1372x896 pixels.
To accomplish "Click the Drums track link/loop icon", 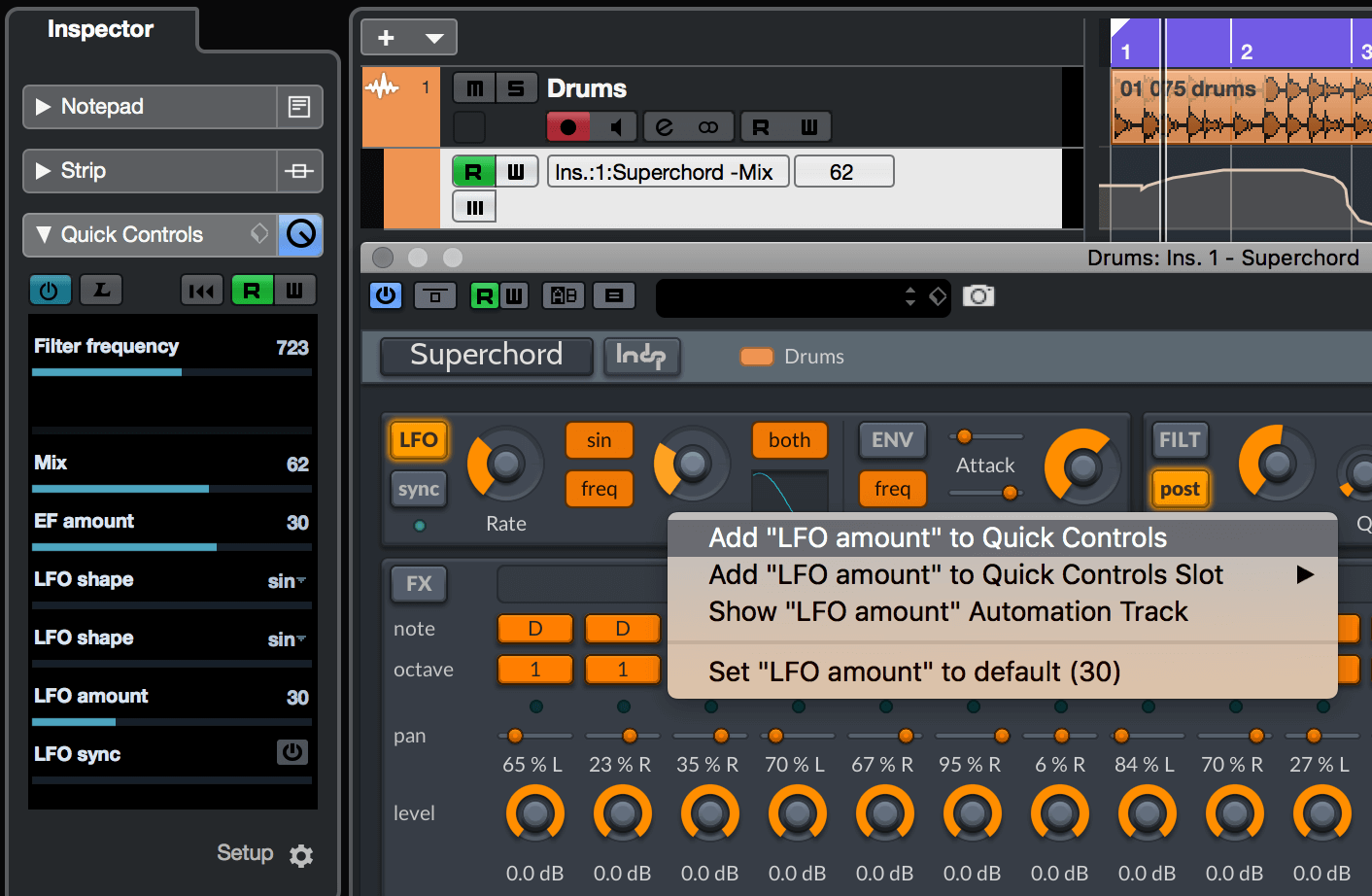I will [x=709, y=126].
